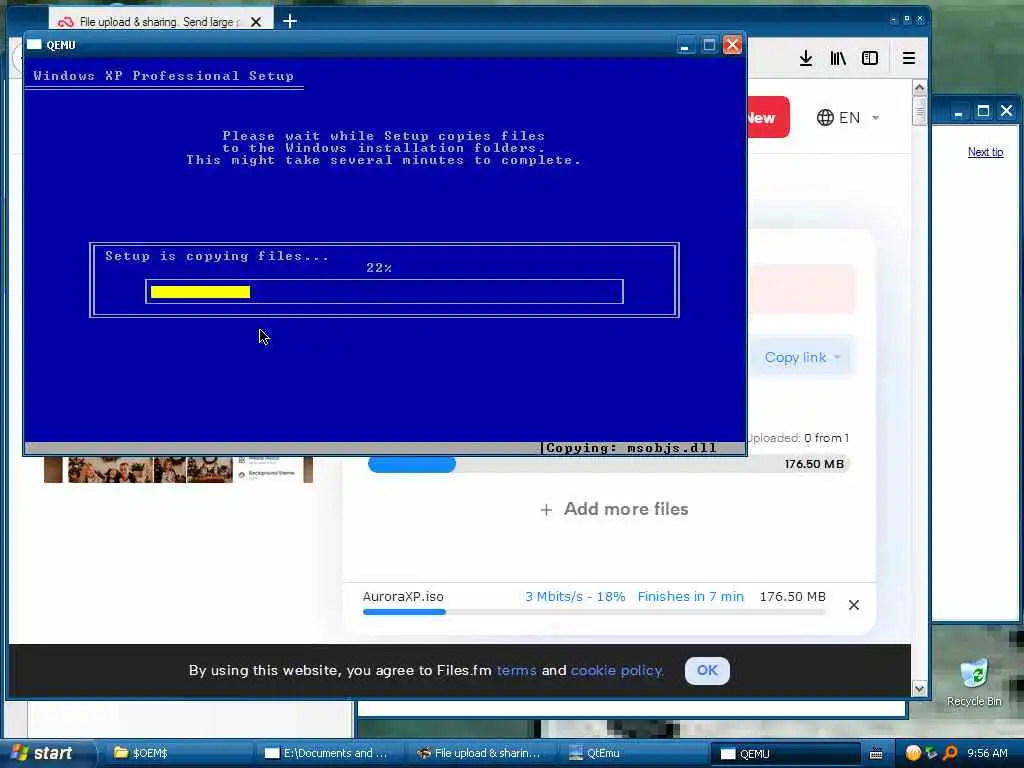
Task: Switch to the QEMU taskbar item
Action: pos(785,753)
